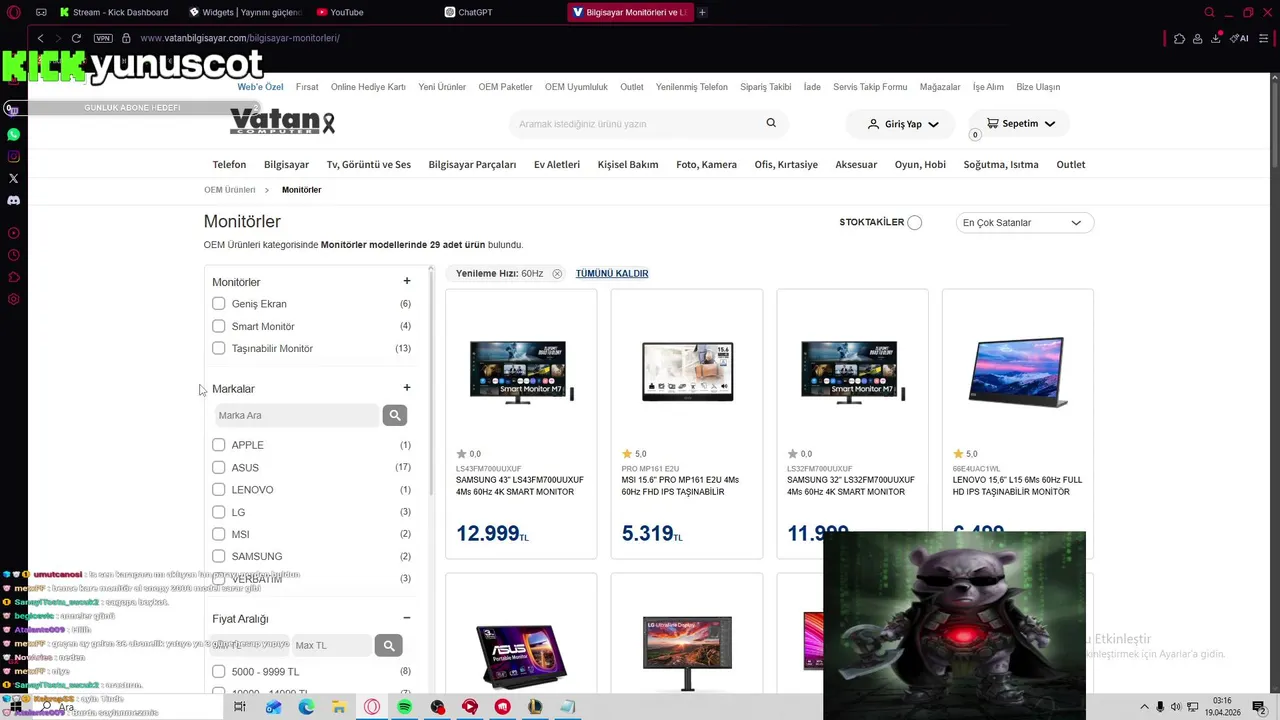Image resolution: width=1280 pixels, height=720 pixels.
Task: Click the Max TL price input
Action: click(331, 645)
